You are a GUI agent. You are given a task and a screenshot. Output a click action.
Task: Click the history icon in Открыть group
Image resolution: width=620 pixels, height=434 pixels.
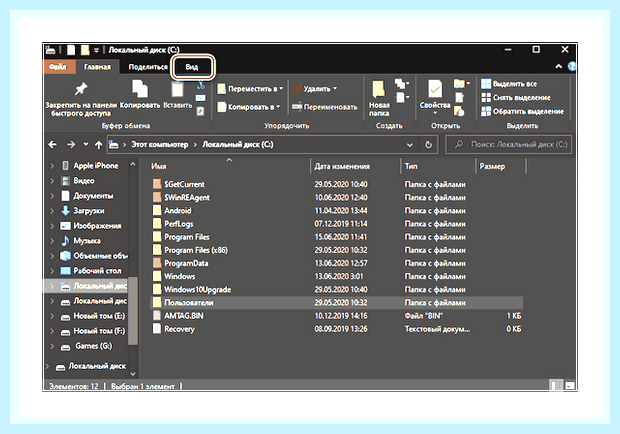(x=459, y=111)
